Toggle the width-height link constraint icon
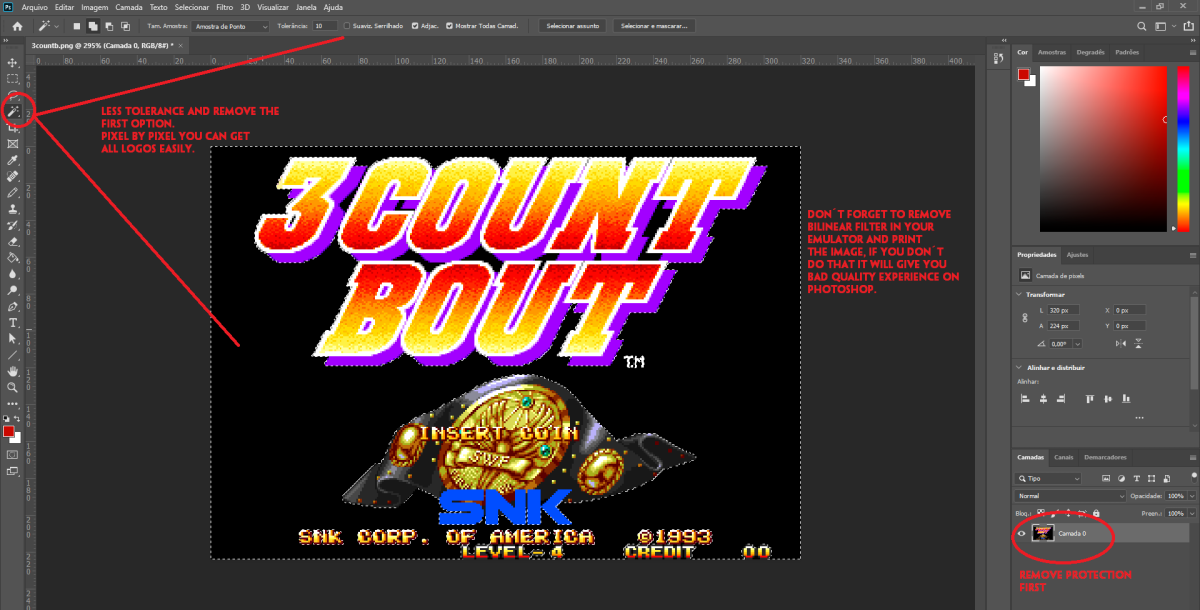This screenshot has width=1200, height=610. [1023, 318]
